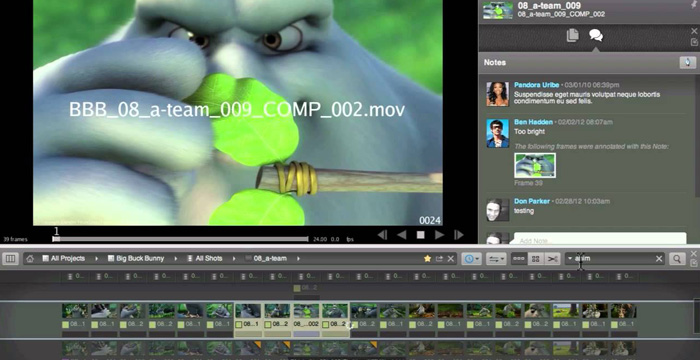Open the Big Buck Bunny breadcrumb
This screenshot has height=360, width=700.
point(136,259)
